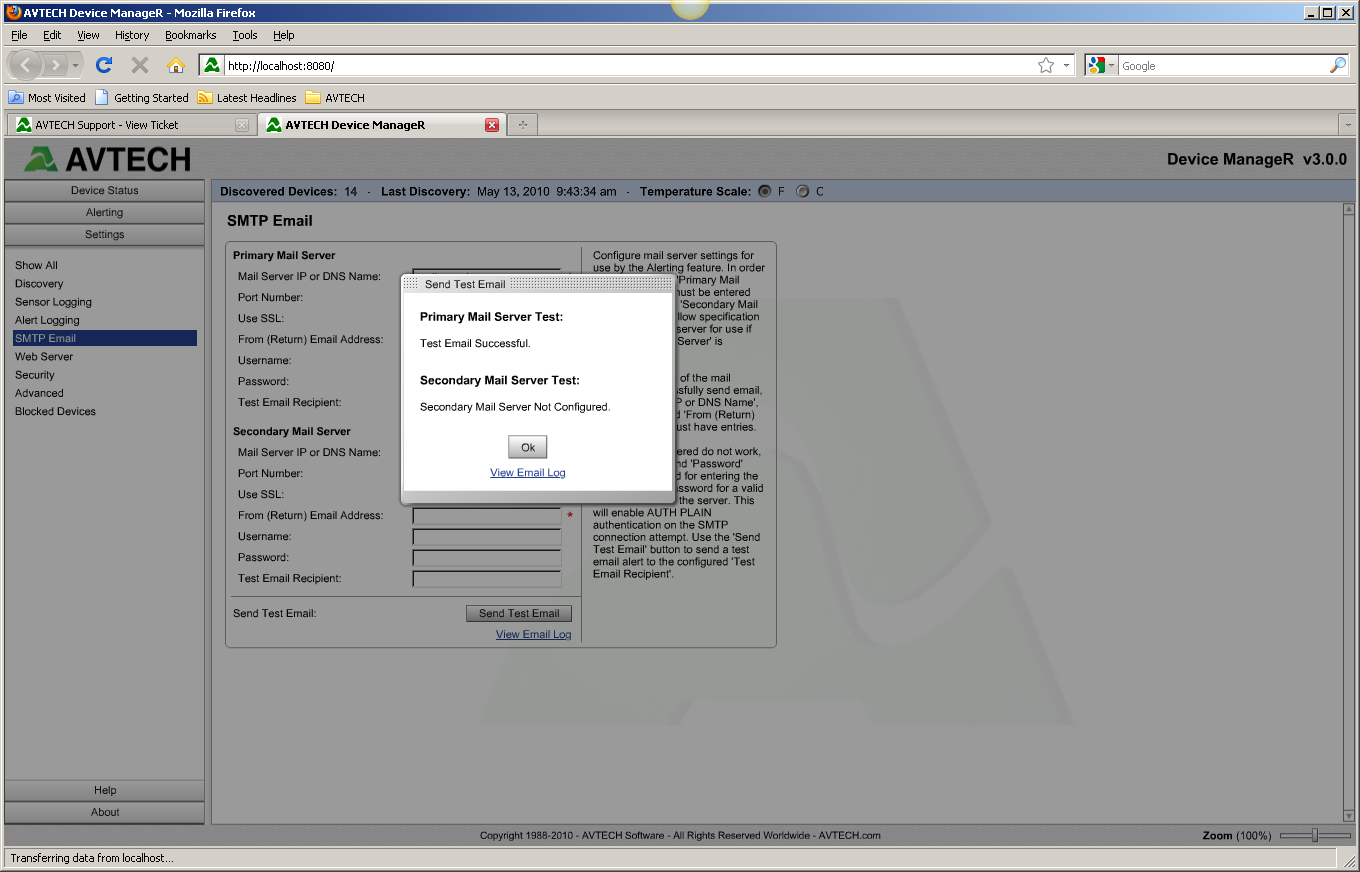The width and height of the screenshot is (1360, 872).
Task: Click the Firefox Forward navigation arrow
Action: click(x=55, y=65)
